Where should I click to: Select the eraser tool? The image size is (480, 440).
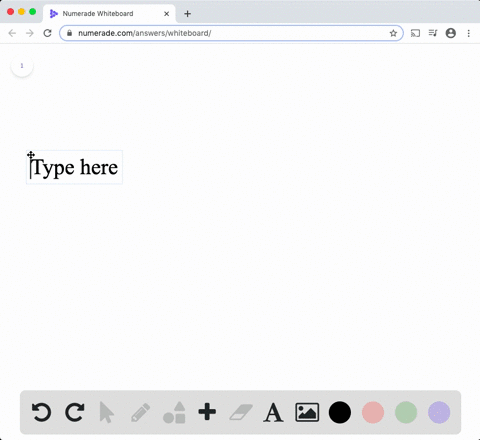tap(241, 412)
